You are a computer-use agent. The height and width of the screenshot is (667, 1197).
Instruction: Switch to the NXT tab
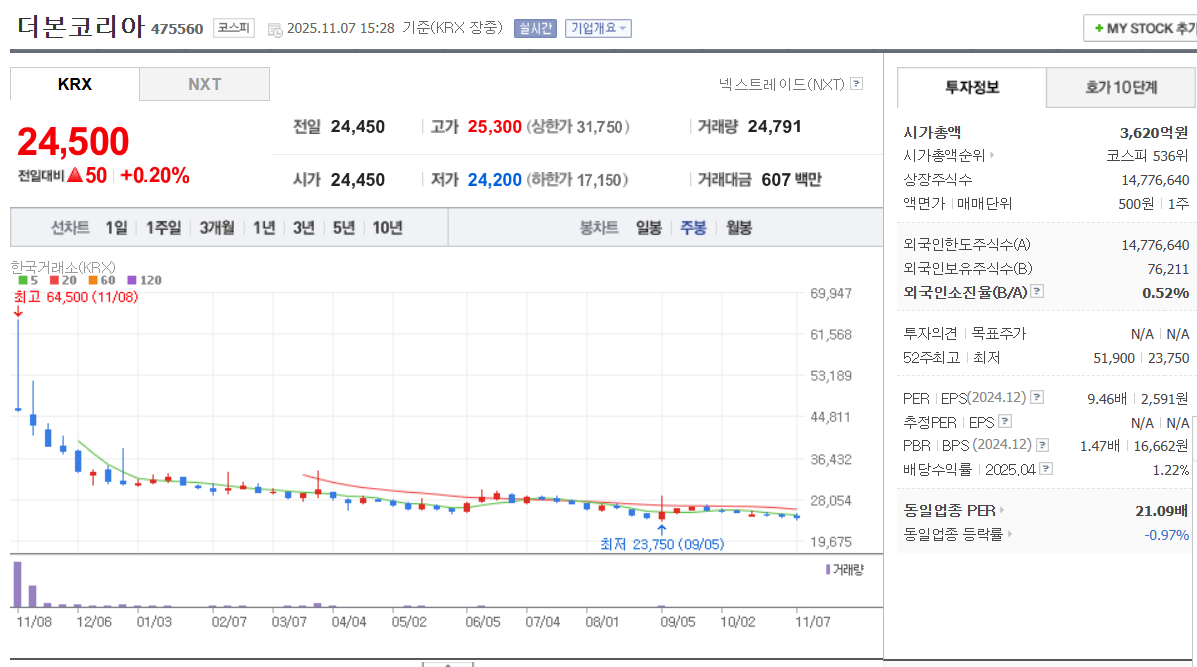coord(205,84)
